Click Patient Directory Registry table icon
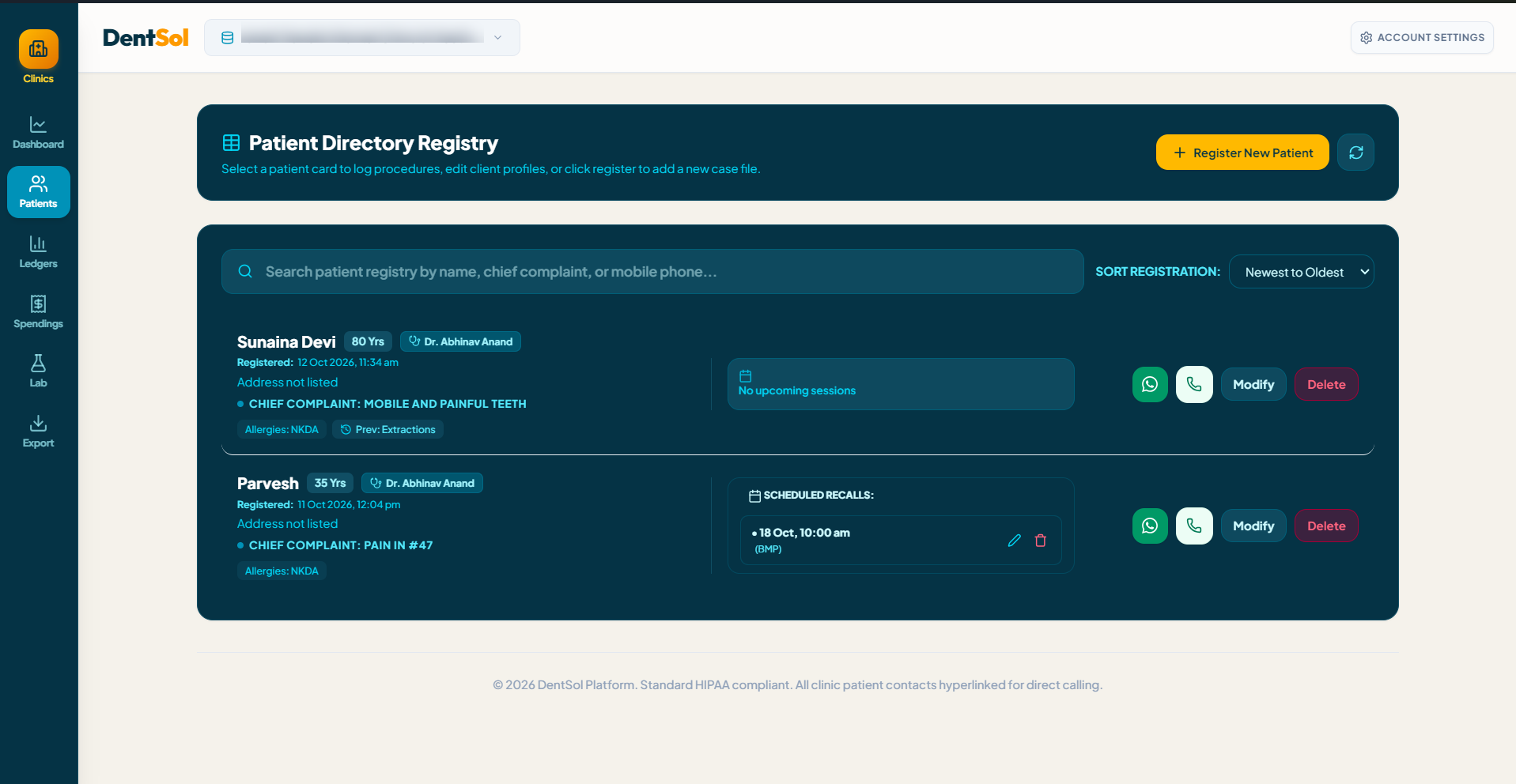This screenshot has height=784, width=1516. coord(231,143)
